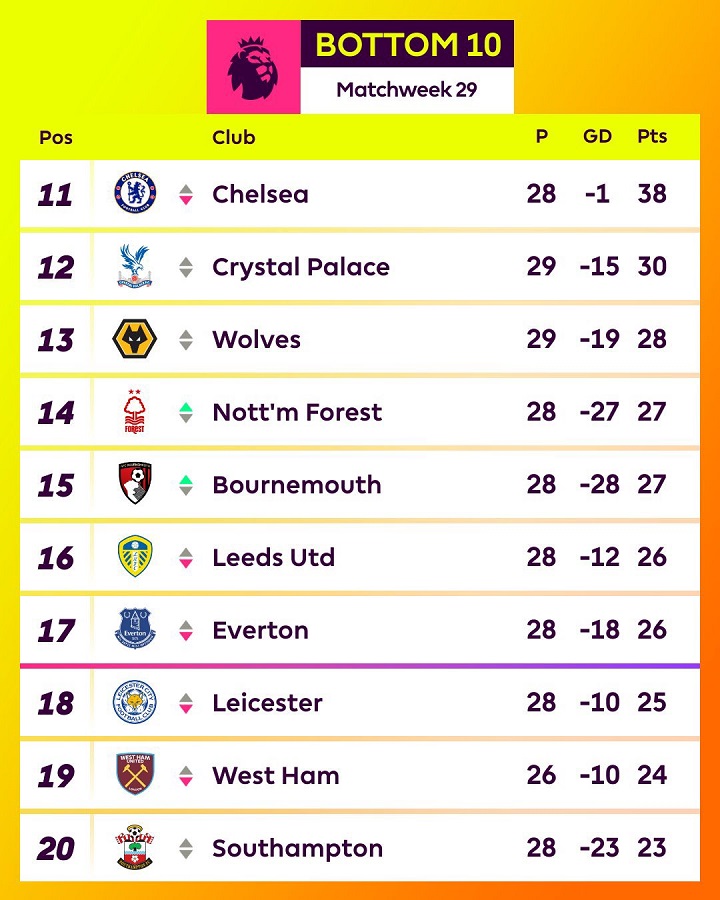Click the pink-purple relegation zone line
The image size is (720, 900).
coord(360,666)
